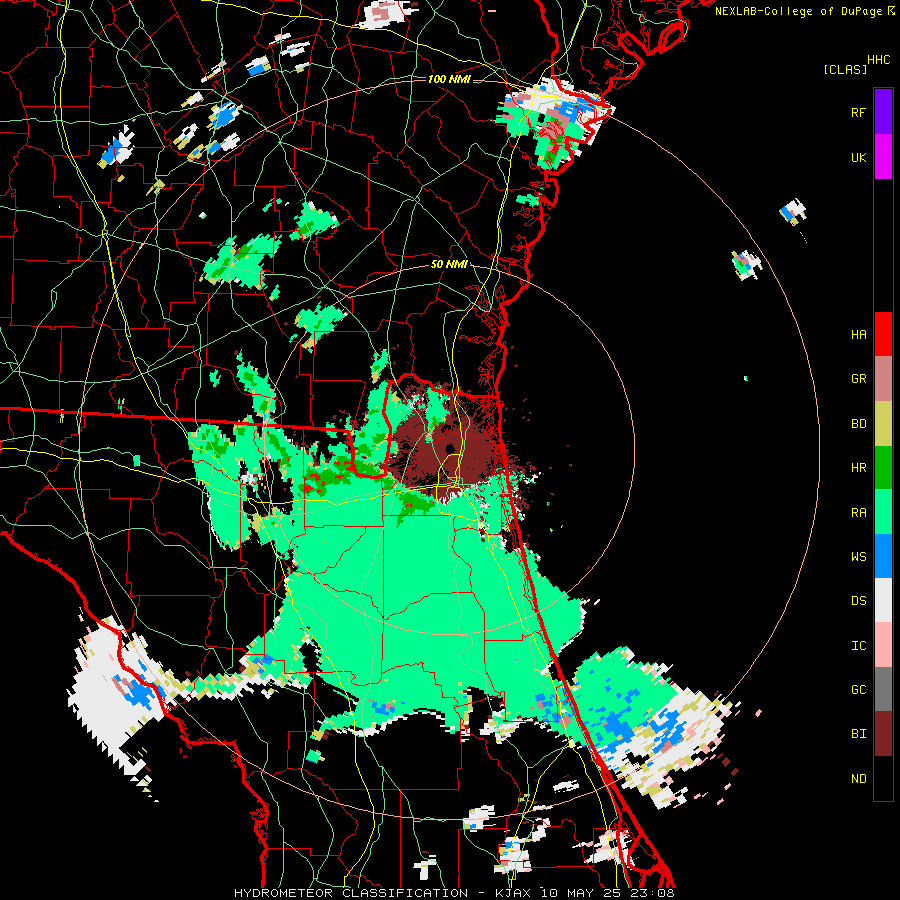Click the HHC product code label
The height and width of the screenshot is (900, 900).
click(879, 60)
